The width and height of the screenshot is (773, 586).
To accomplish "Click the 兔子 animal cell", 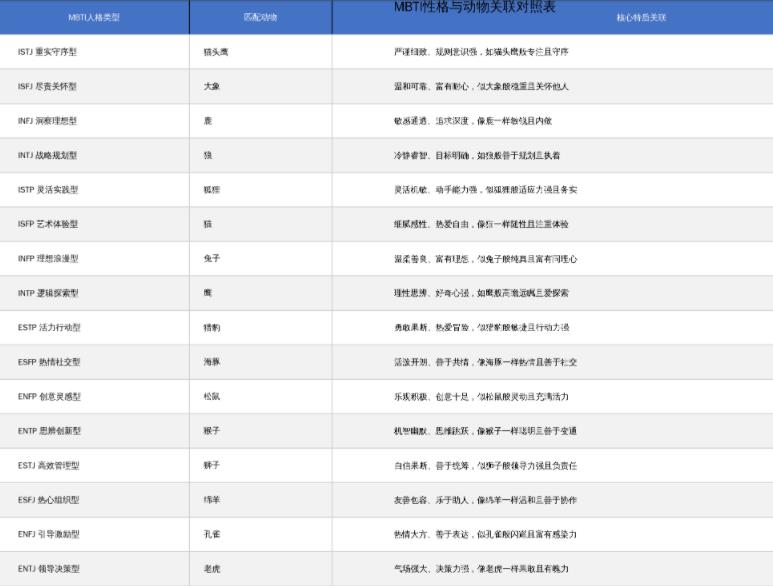I will [212, 259].
